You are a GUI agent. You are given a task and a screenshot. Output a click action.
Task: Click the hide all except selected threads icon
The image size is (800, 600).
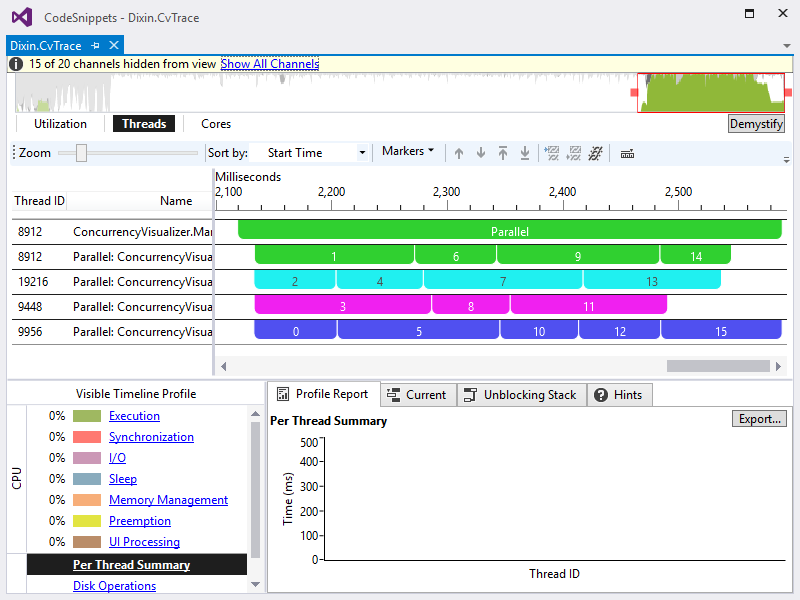574,153
